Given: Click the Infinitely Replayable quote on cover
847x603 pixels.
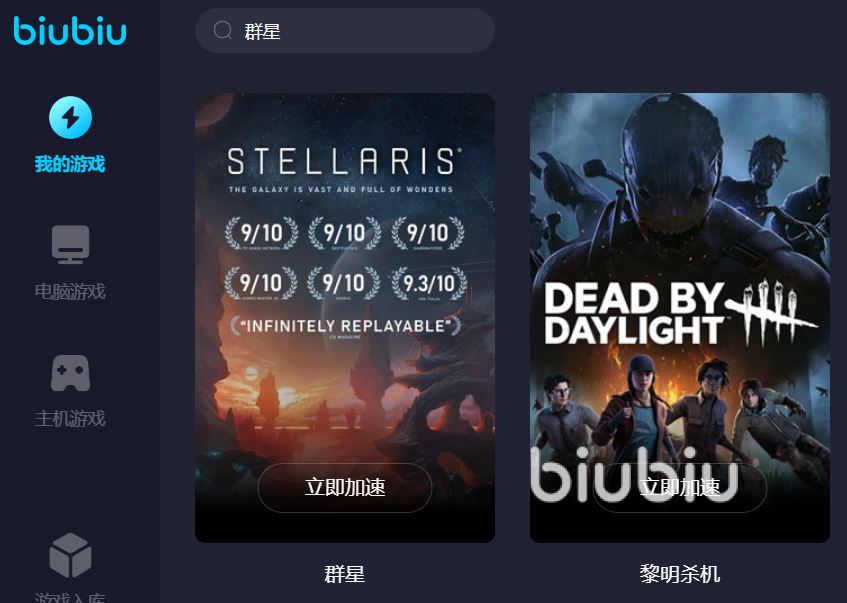Looking at the screenshot, I should pos(346,326).
